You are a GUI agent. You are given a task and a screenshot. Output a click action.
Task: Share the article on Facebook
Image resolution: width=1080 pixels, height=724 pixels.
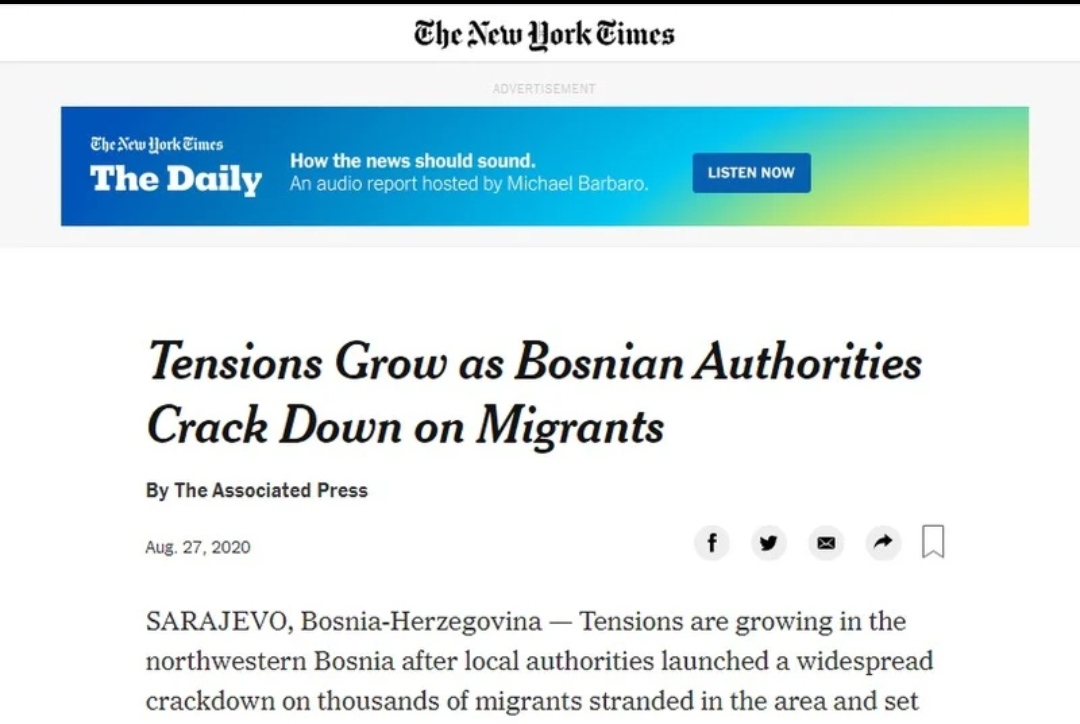[x=712, y=543]
